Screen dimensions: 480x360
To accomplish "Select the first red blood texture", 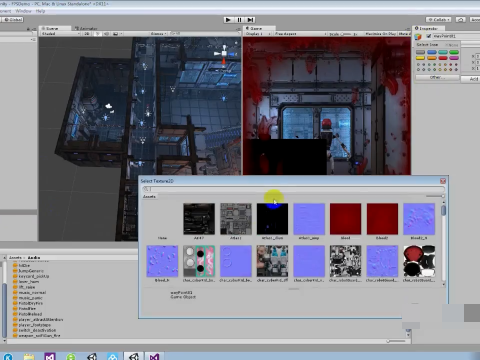I will (x=346, y=219).
